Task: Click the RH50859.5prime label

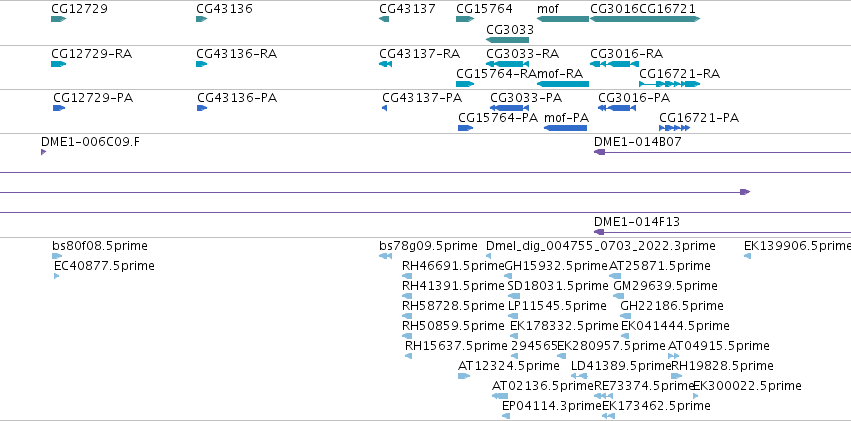Action: click(x=453, y=326)
